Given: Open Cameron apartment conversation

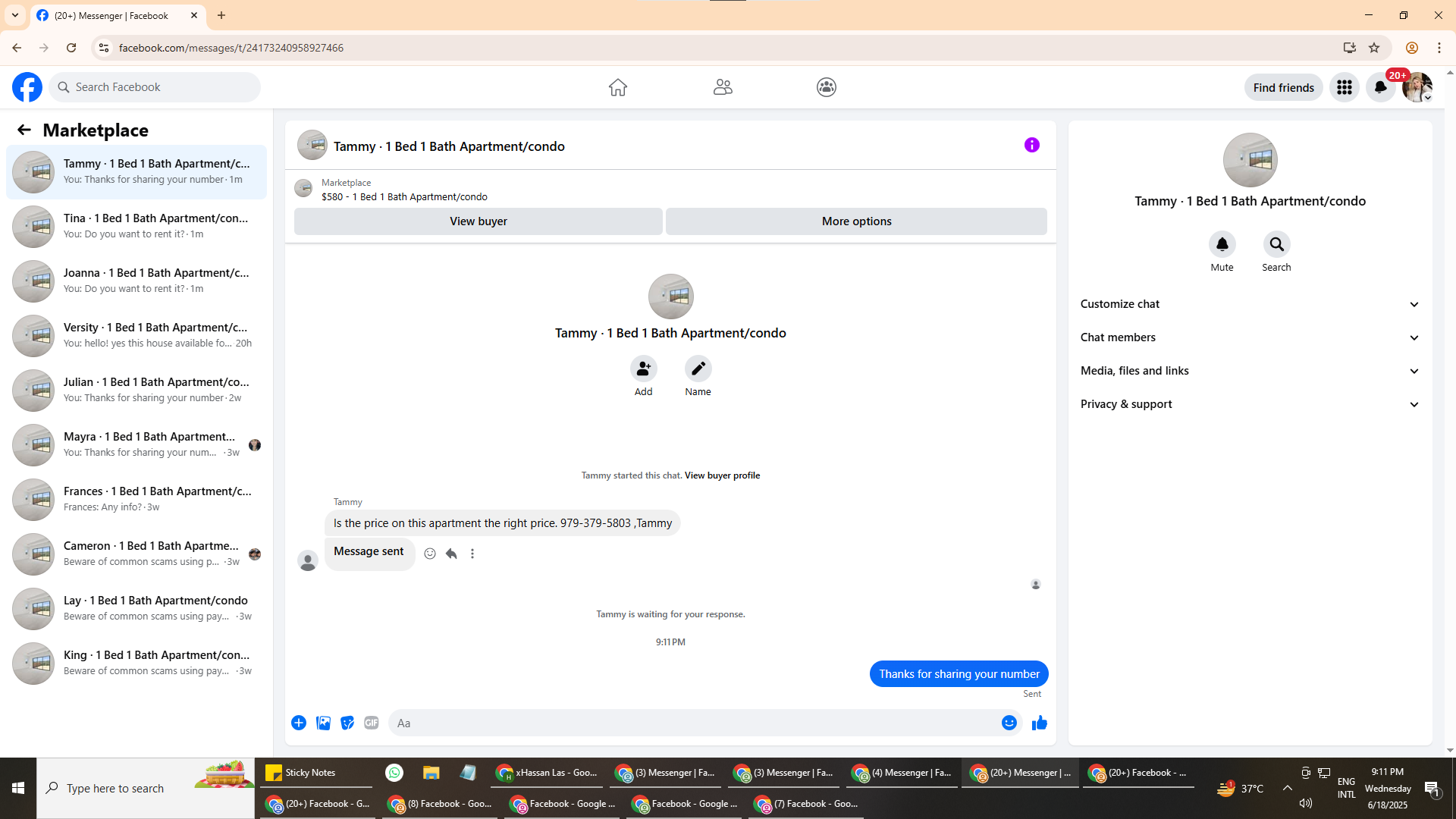Looking at the screenshot, I should pos(136,554).
